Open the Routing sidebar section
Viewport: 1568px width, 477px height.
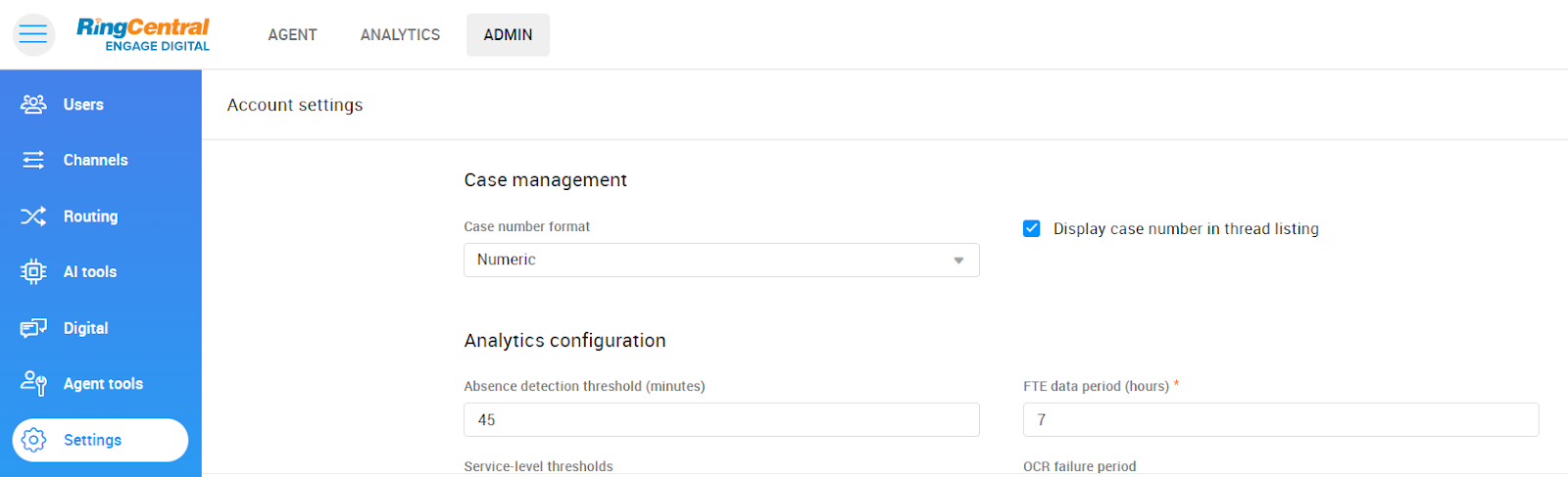(91, 216)
